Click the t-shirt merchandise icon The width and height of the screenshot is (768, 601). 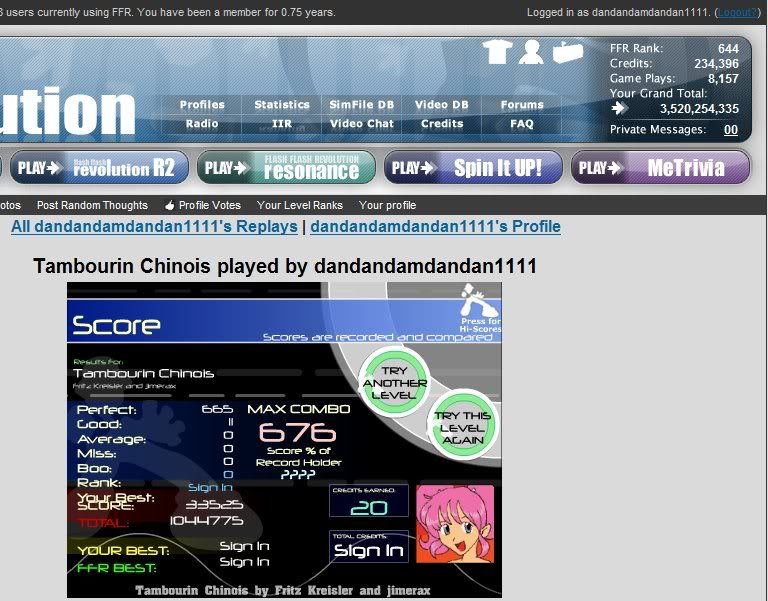pyautogui.click(x=497, y=52)
